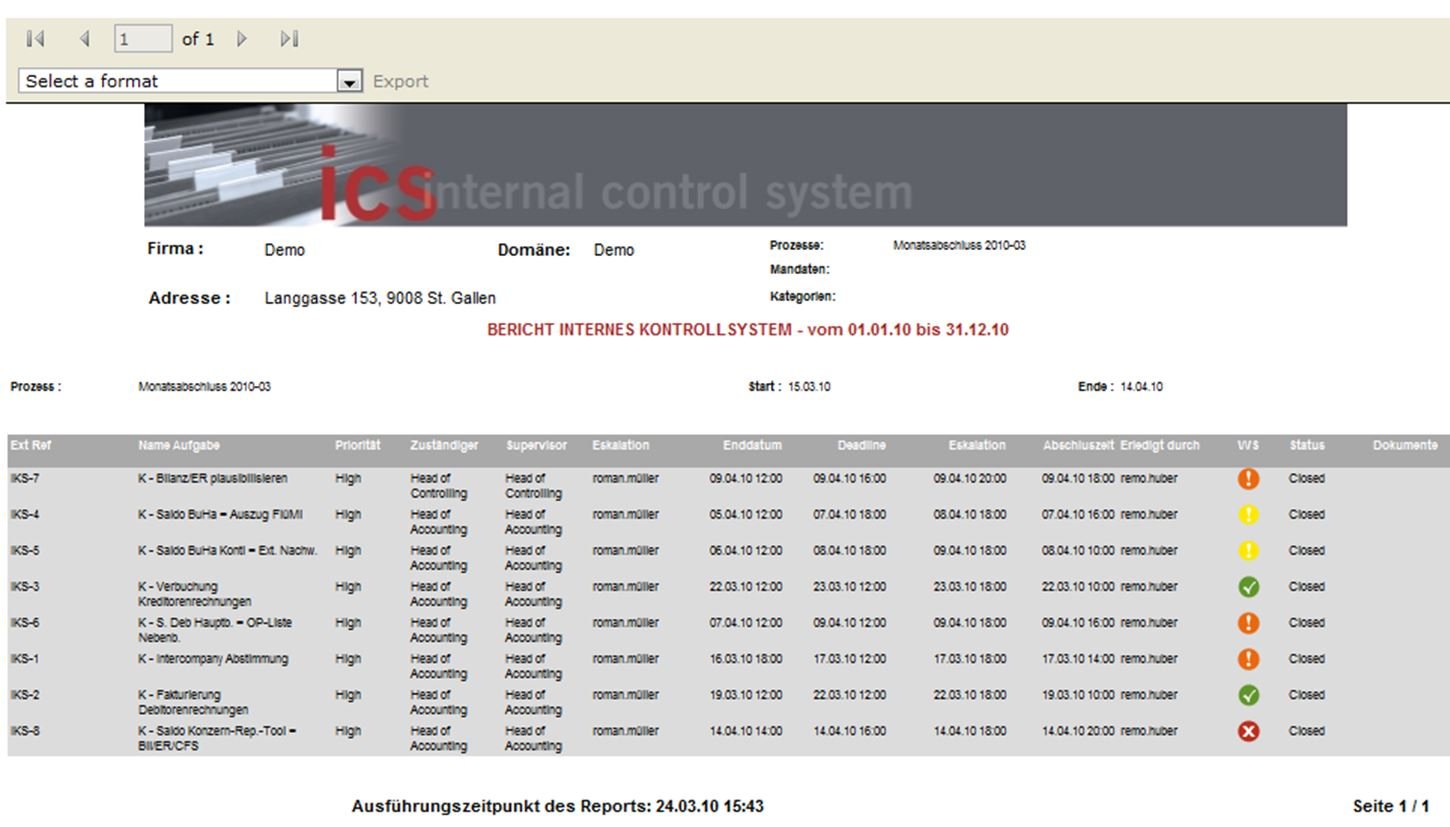
Task: Click the Priorität column header
Action: tap(357, 445)
